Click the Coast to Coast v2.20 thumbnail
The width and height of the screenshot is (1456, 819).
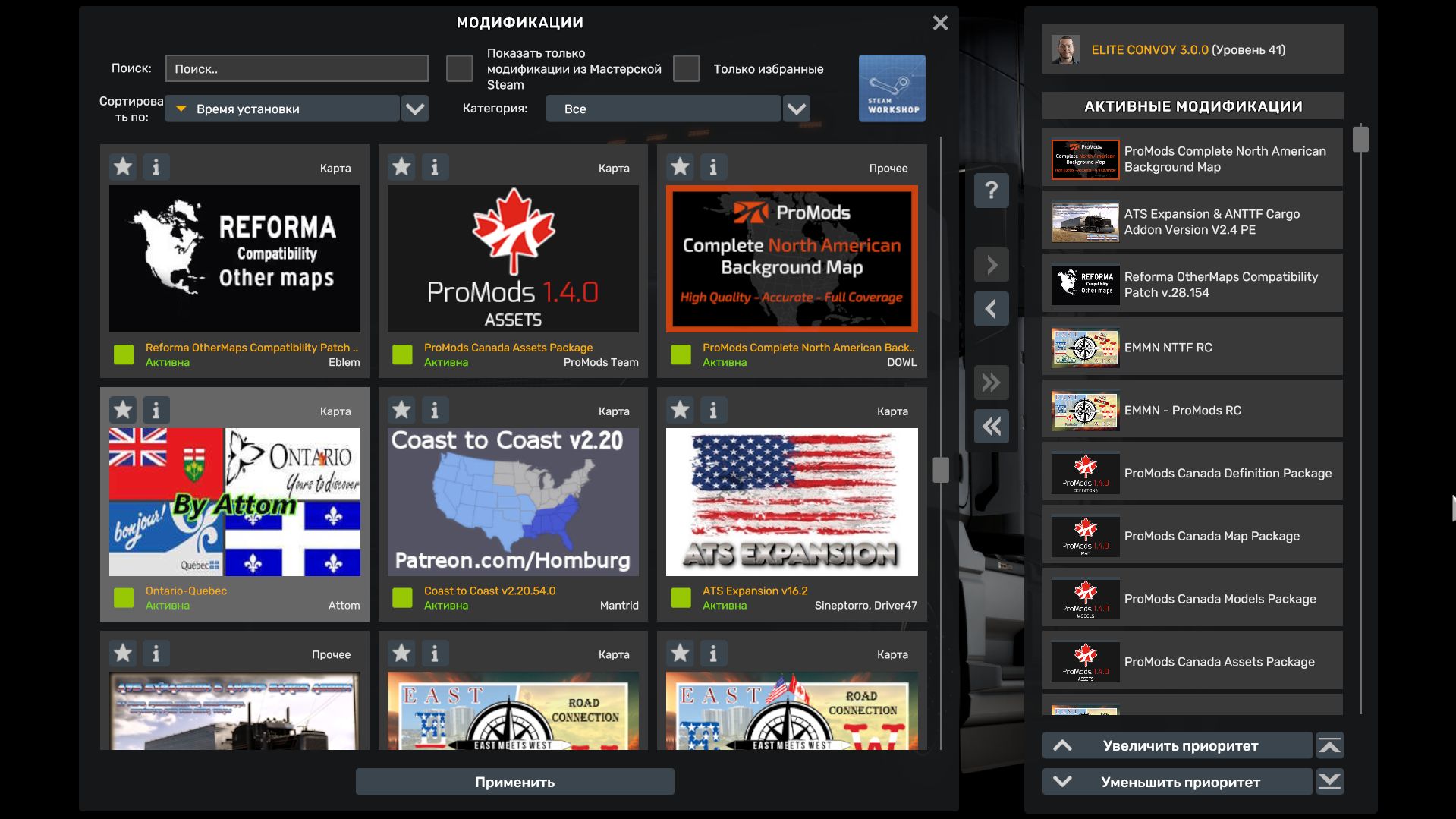pos(513,502)
